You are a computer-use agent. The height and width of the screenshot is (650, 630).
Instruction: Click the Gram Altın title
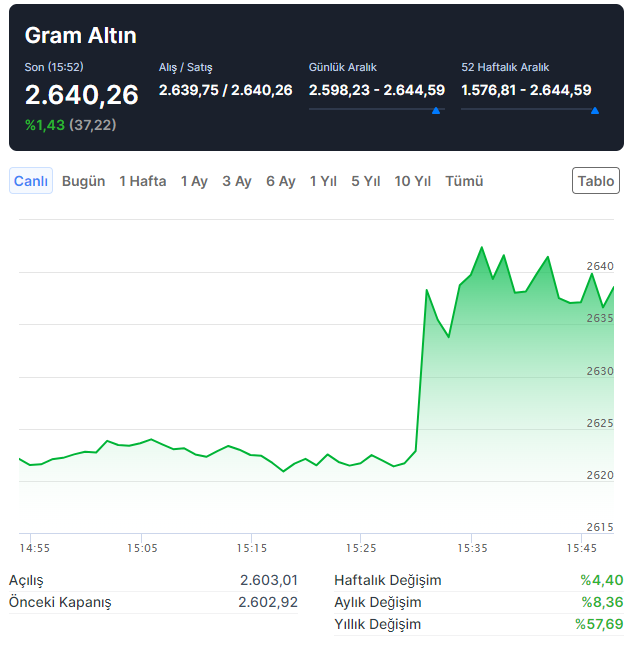pyautogui.click(x=80, y=36)
